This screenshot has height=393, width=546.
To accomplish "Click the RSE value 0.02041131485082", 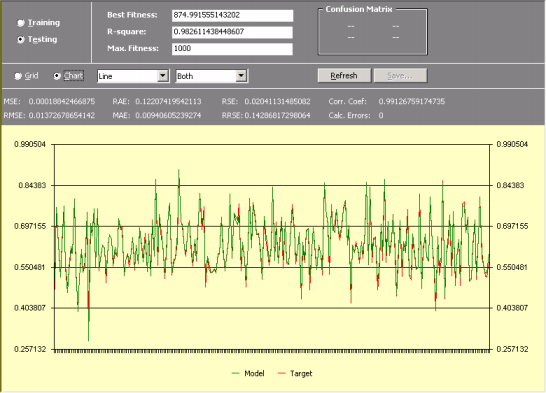I will (277, 102).
